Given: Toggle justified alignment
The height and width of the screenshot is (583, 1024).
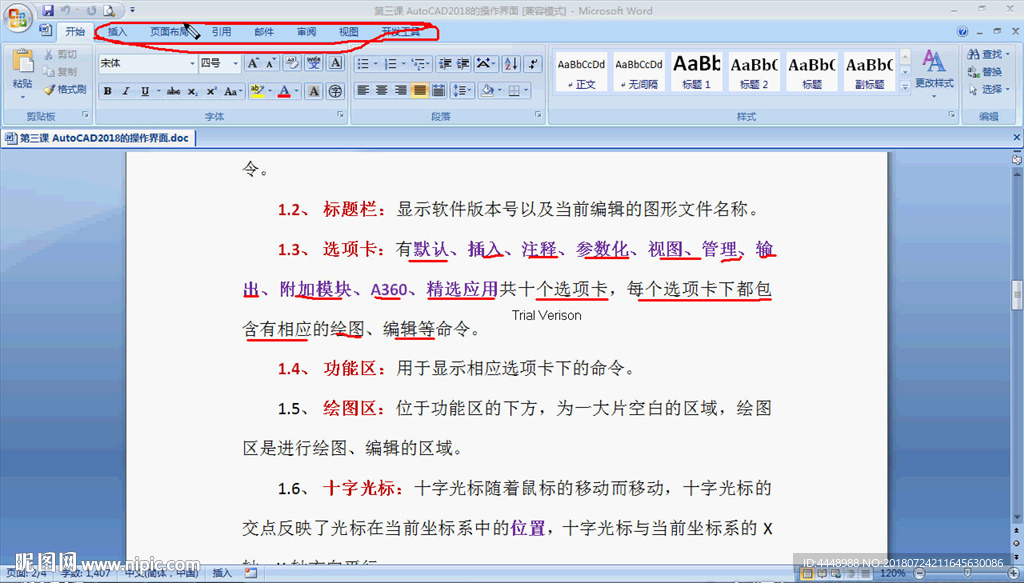Looking at the screenshot, I should click(x=420, y=91).
